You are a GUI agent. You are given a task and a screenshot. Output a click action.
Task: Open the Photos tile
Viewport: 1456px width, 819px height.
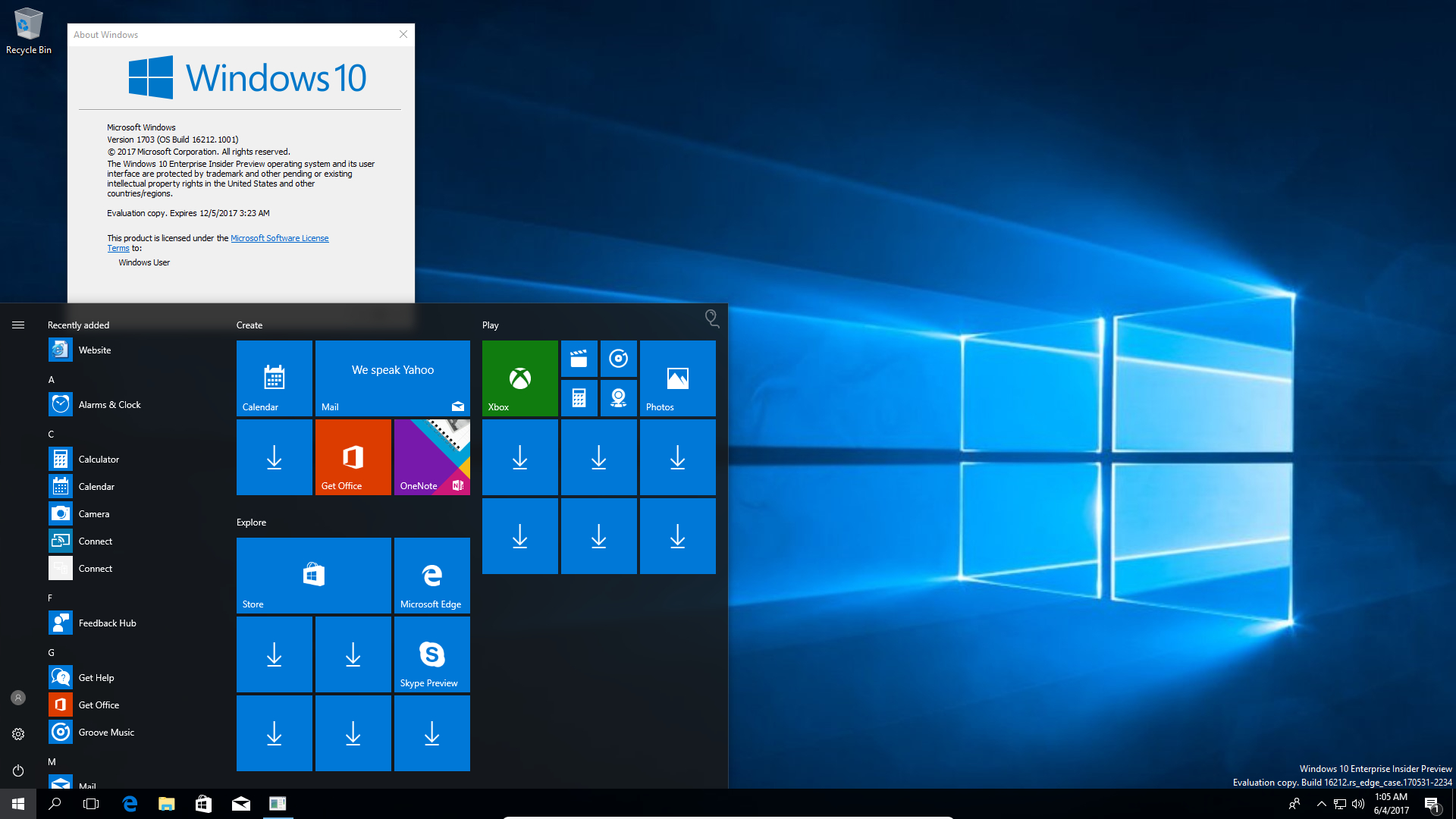click(678, 378)
